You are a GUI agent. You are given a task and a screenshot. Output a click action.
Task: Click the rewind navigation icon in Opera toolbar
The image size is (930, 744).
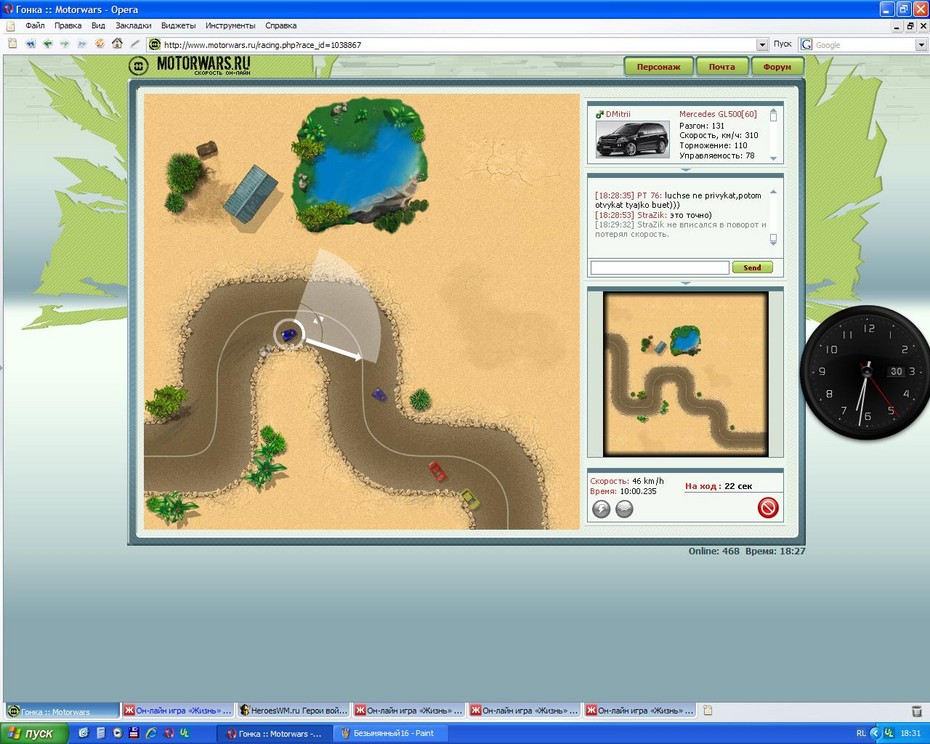(x=30, y=44)
